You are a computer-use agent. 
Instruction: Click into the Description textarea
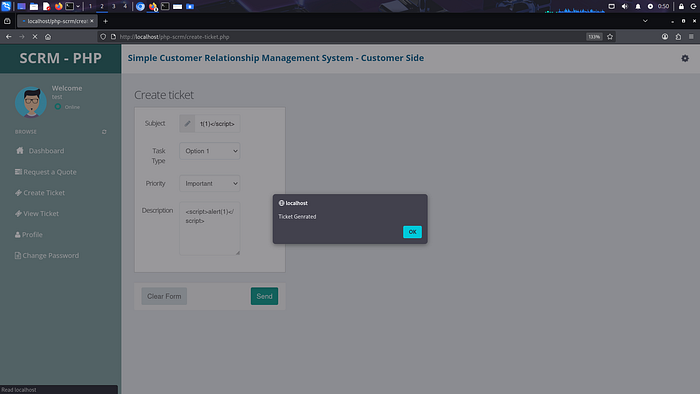point(209,228)
